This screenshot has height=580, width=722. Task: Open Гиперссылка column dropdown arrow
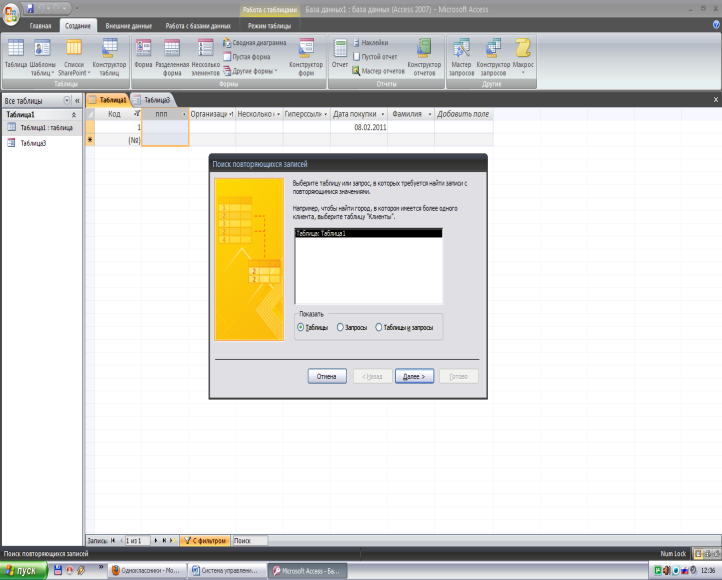click(x=325, y=114)
